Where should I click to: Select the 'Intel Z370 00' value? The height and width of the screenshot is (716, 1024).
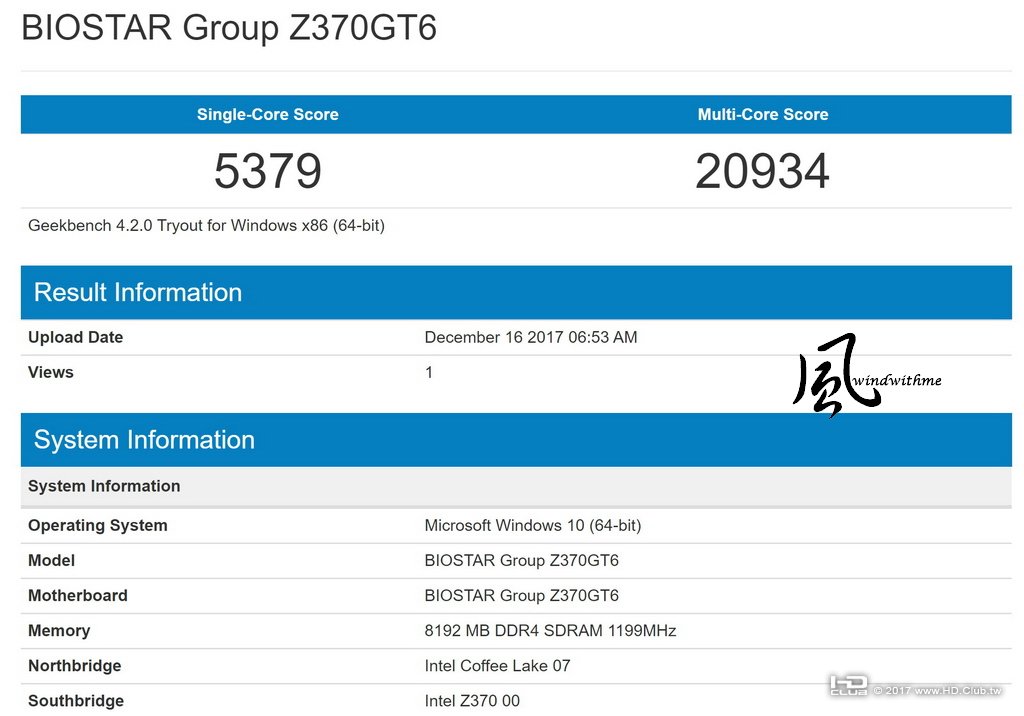click(x=472, y=701)
